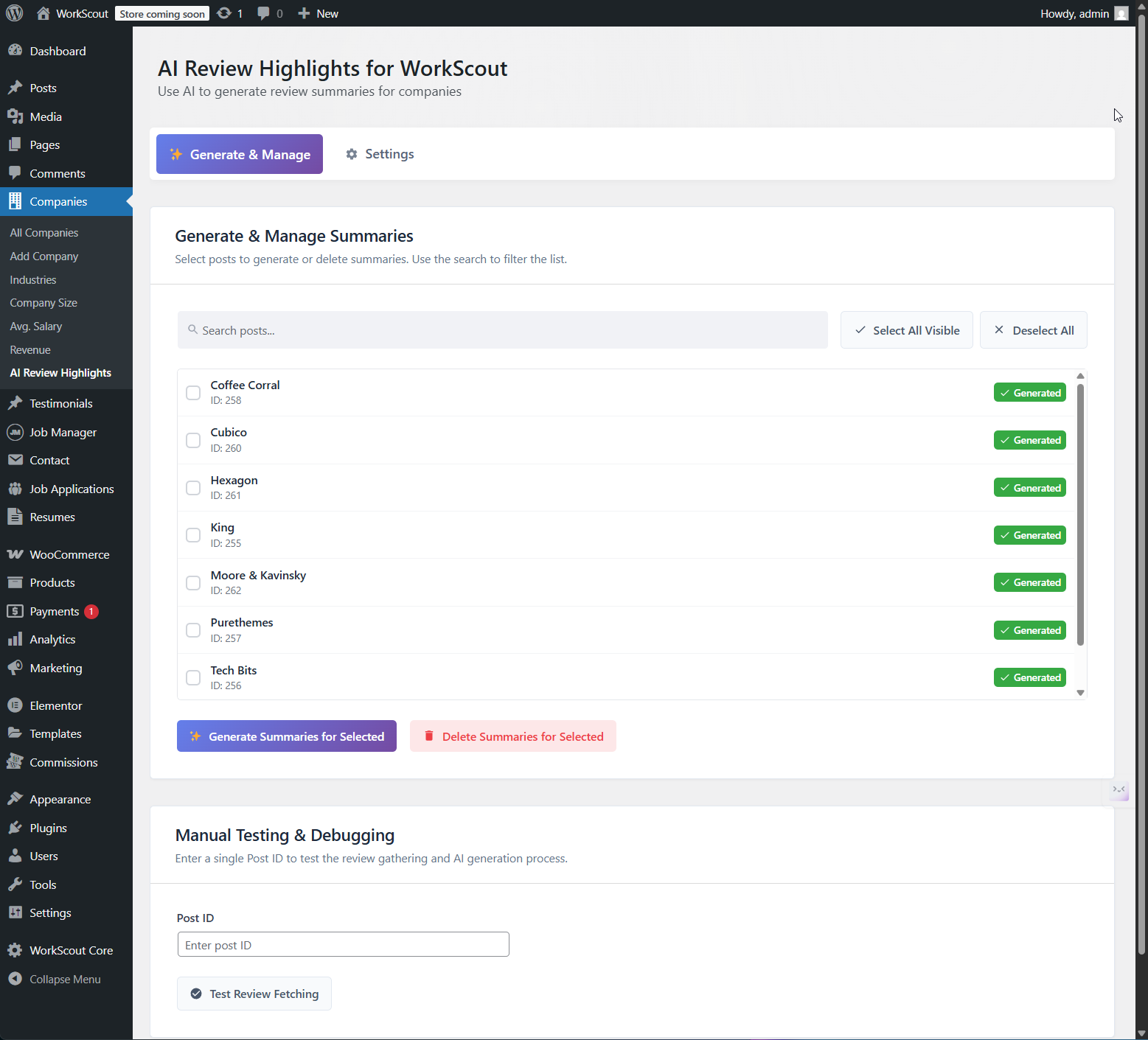This screenshot has height=1040, width=1148.
Task: Open the comments bubble in admin bar
Action: coord(263,13)
